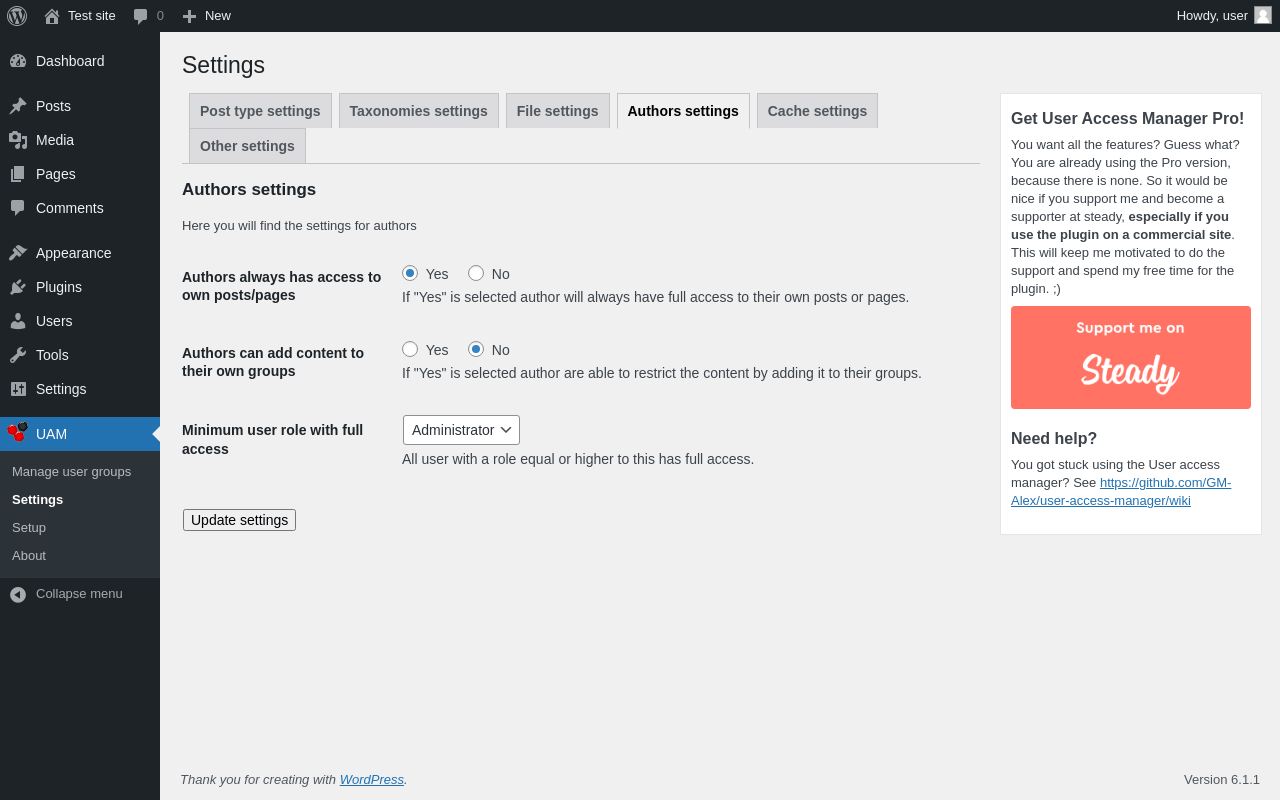Select No for authors adding content to groups
The height and width of the screenshot is (800, 1280).
[476, 349]
